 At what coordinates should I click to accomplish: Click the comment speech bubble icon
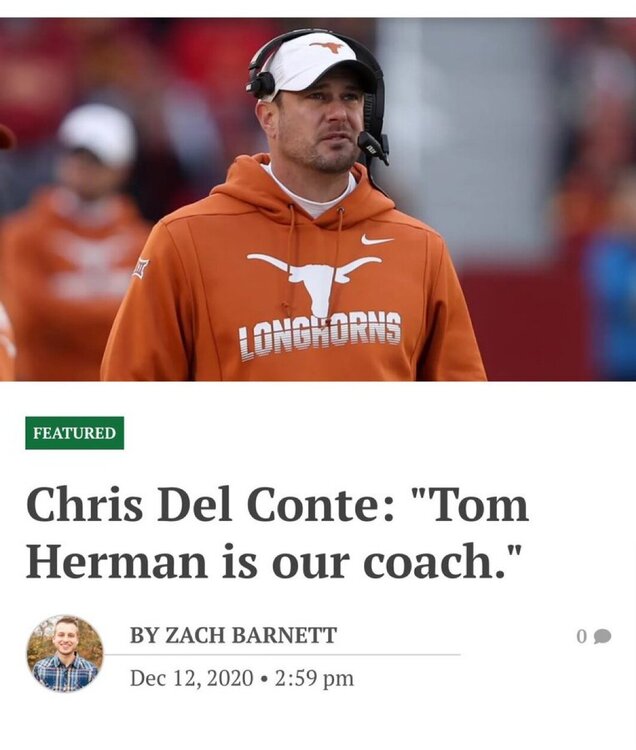(x=602, y=637)
